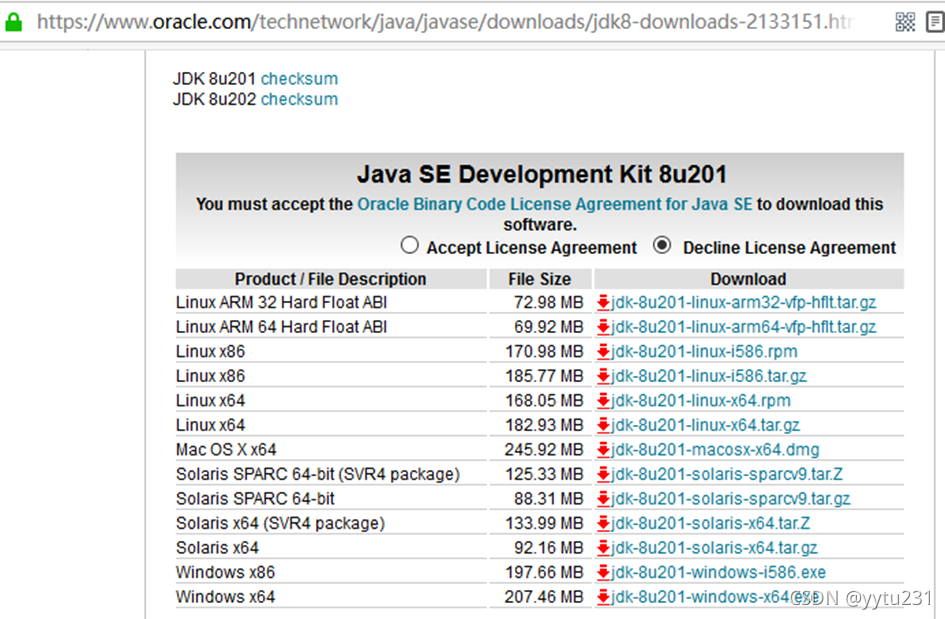This screenshot has width=945, height=619.
Task: Download jdk-8u201-solaris-x64.tar.Z link
Action: point(711,523)
